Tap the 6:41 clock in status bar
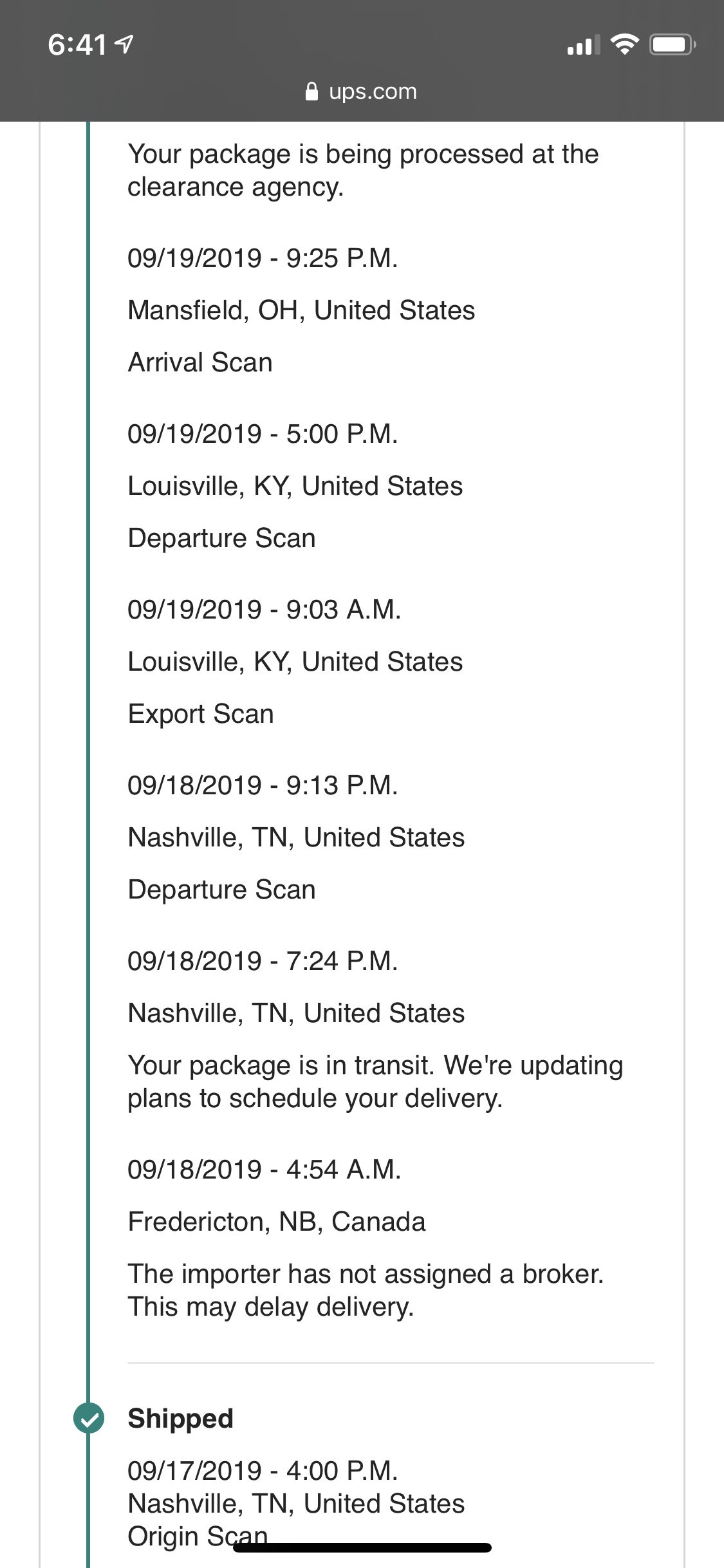This screenshot has height=1568, width=724. [x=77, y=45]
